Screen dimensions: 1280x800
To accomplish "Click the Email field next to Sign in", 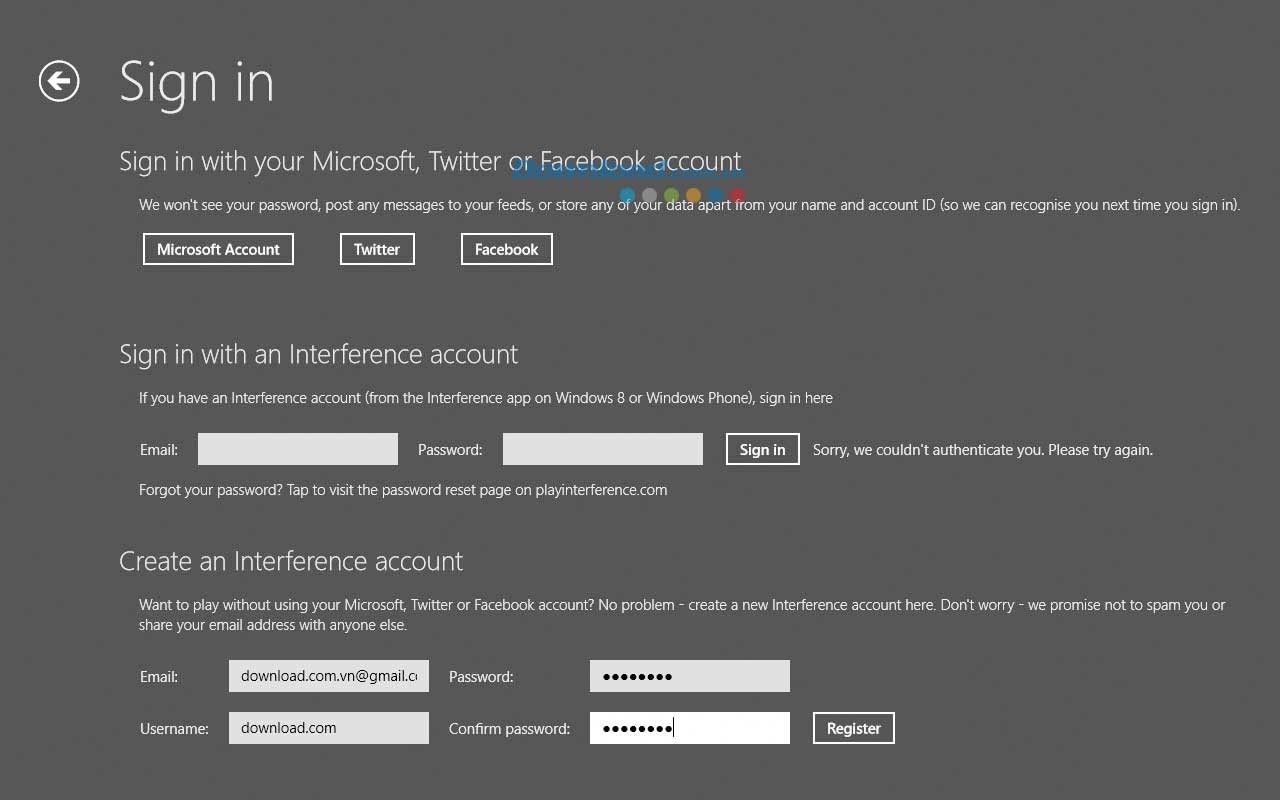I will coord(297,448).
